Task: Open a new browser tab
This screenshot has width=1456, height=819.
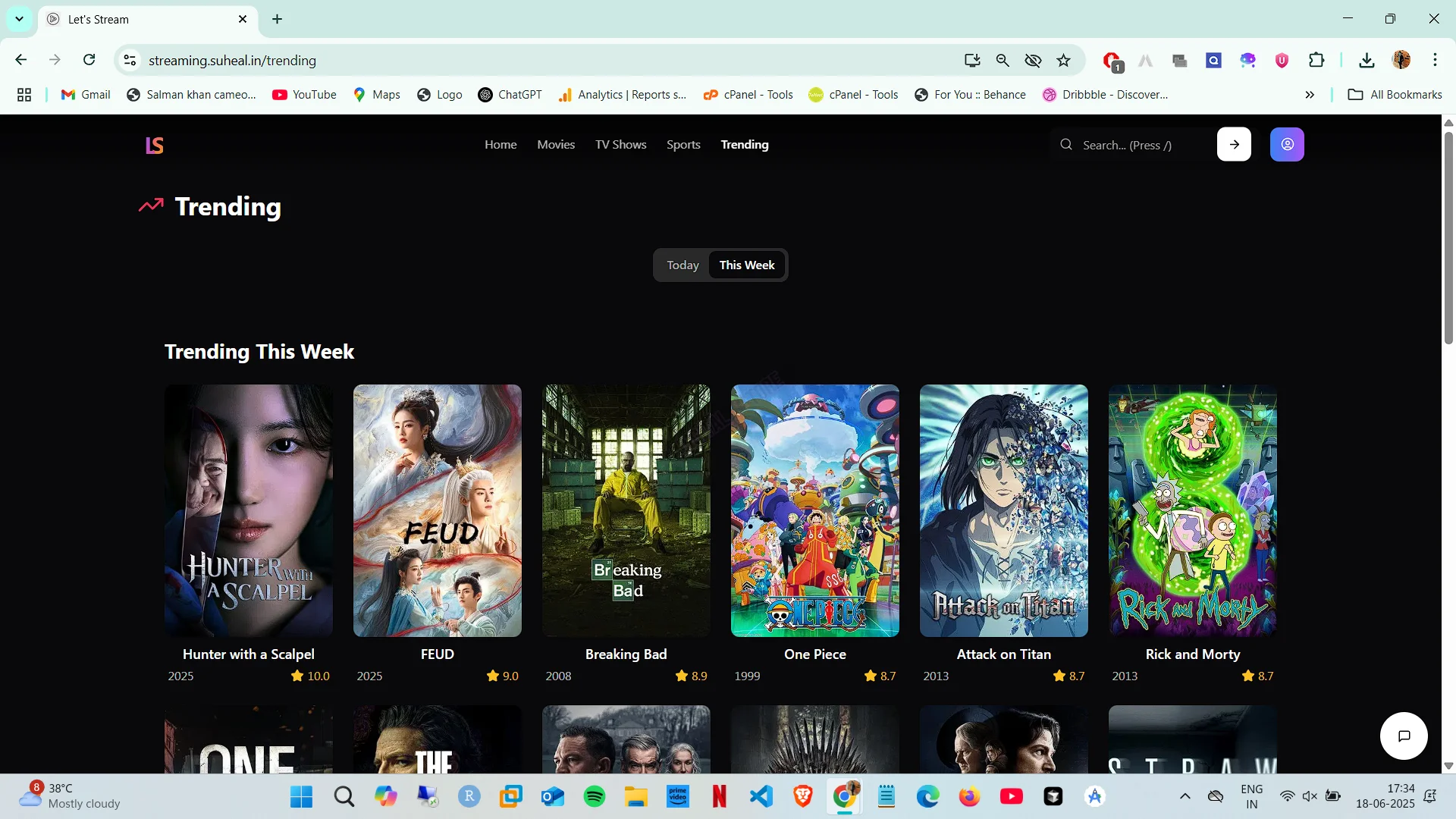Action: [x=278, y=19]
